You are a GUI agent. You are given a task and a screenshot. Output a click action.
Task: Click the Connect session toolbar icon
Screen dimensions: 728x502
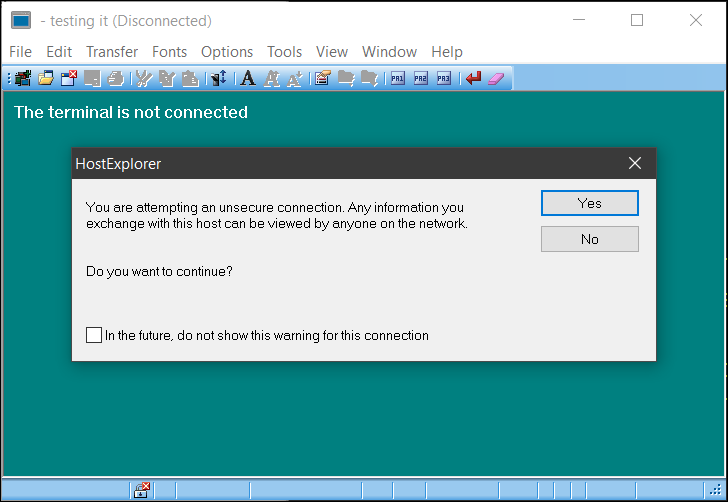point(22,78)
